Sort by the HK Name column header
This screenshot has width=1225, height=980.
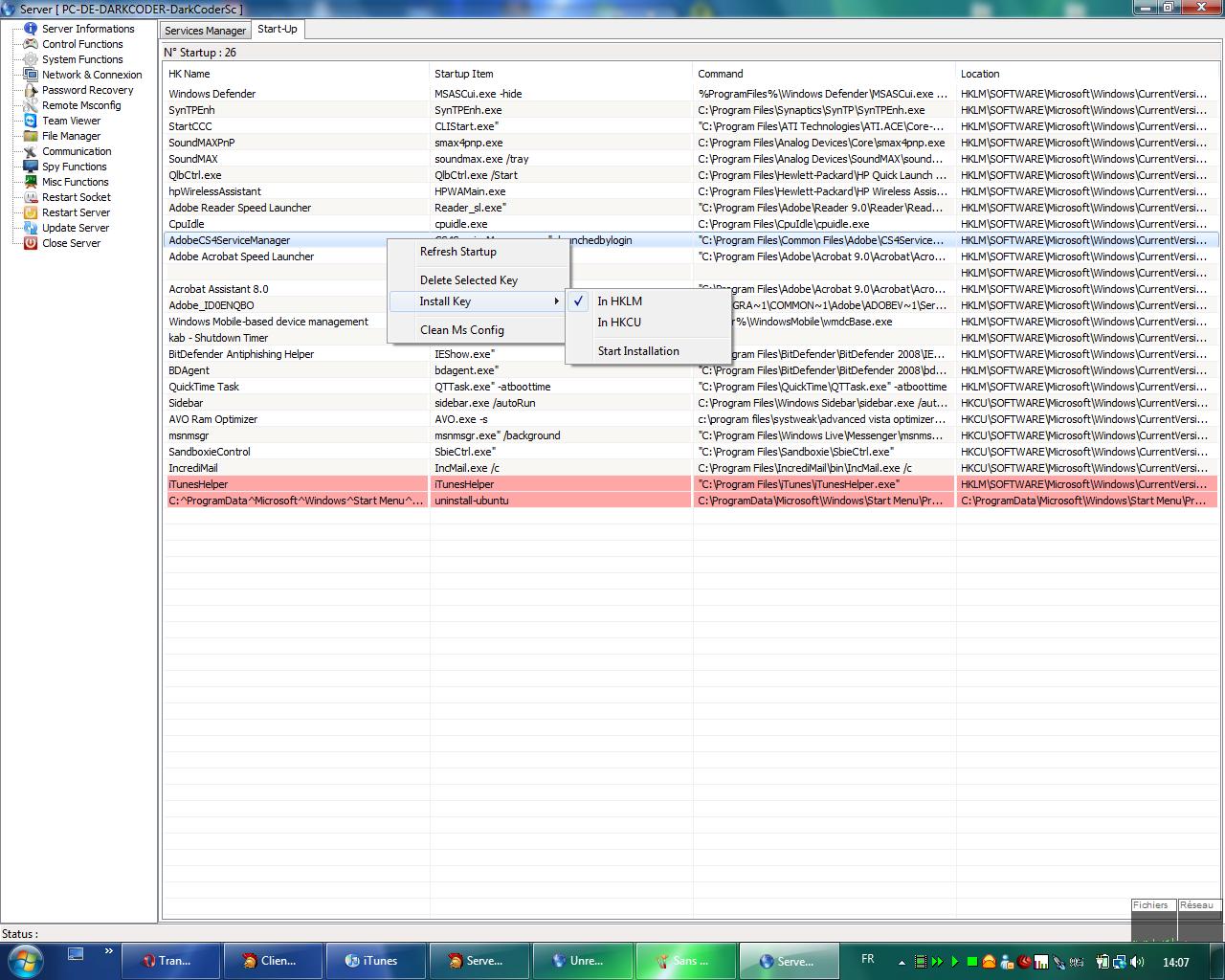click(297, 74)
